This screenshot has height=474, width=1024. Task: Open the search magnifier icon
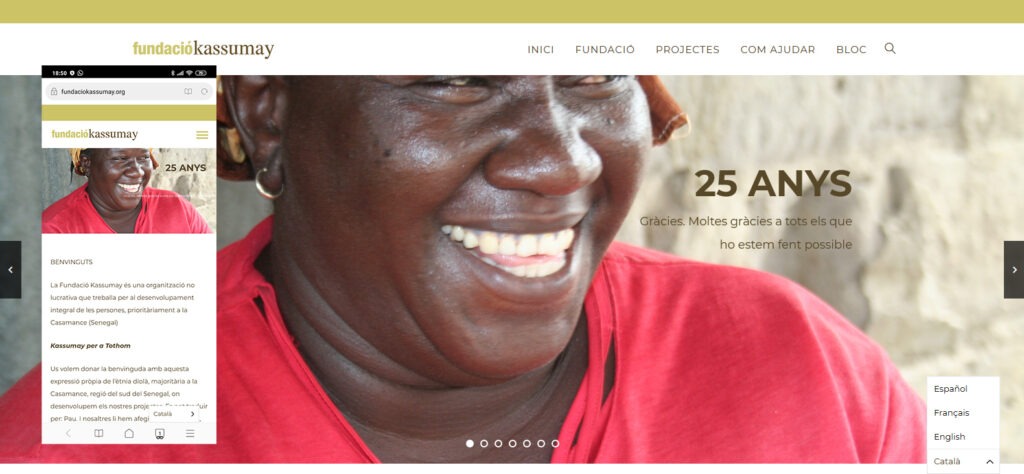[889, 48]
